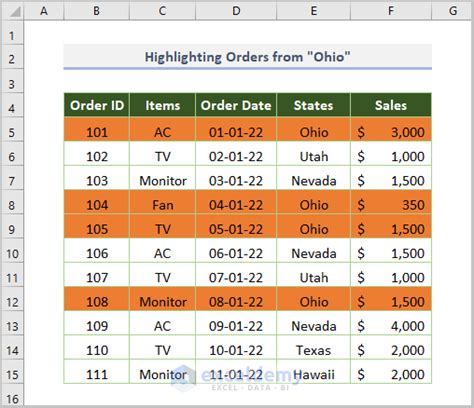Select the date cell 06-01-22
The width and height of the screenshot is (474, 408).
click(x=236, y=250)
